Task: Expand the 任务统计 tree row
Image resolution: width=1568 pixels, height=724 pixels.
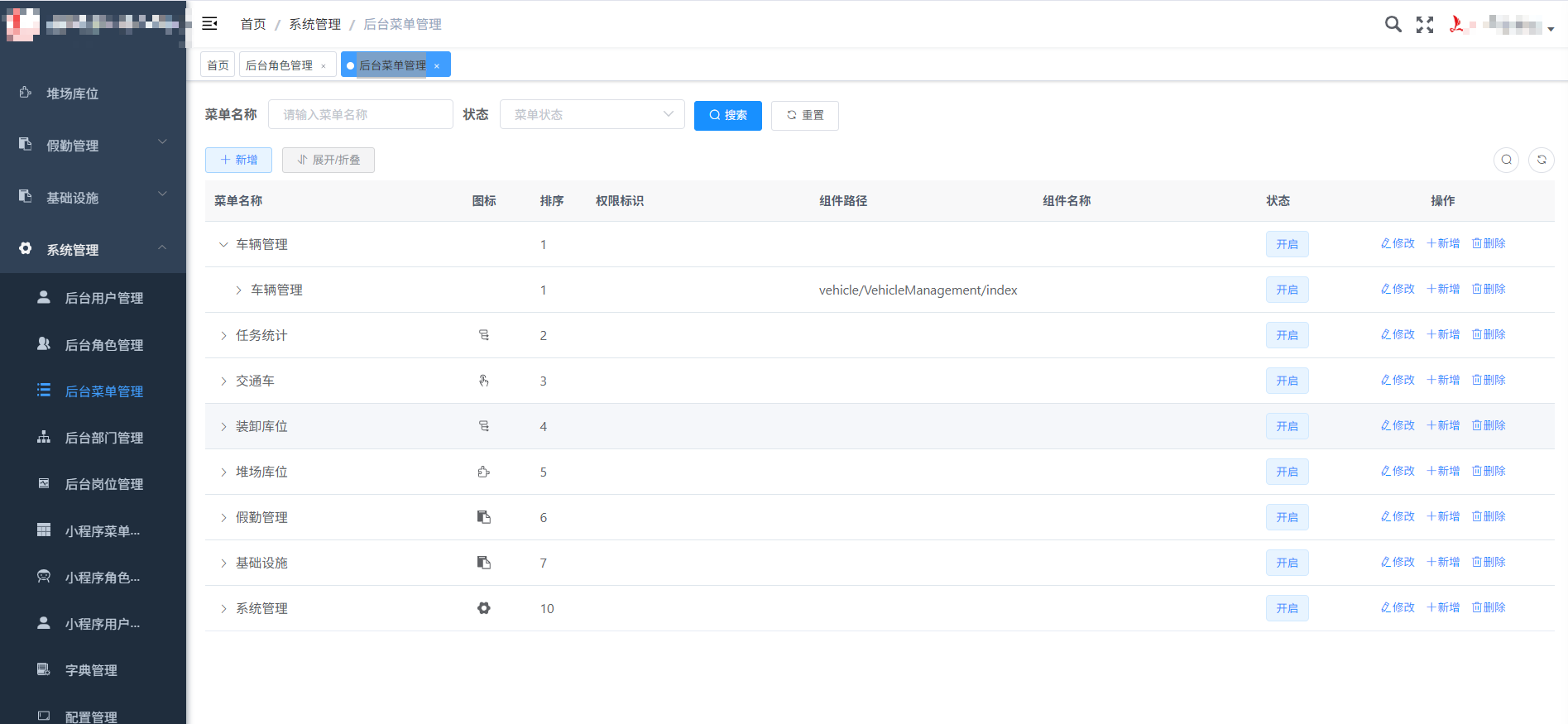Action: point(223,335)
